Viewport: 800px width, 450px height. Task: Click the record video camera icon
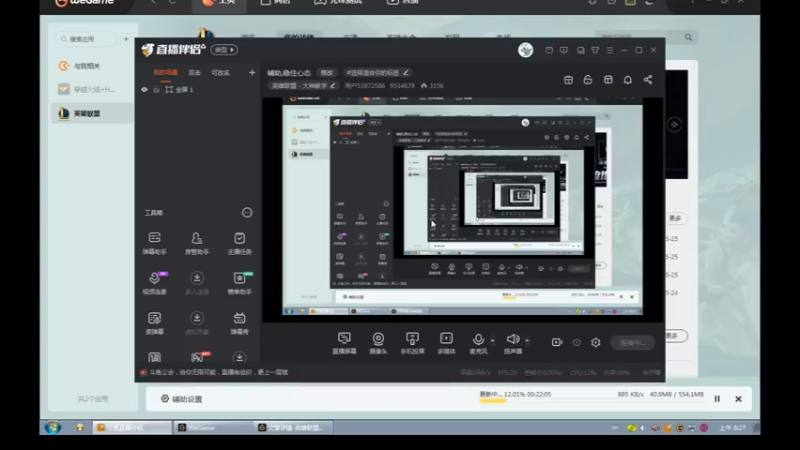(x=557, y=342)
